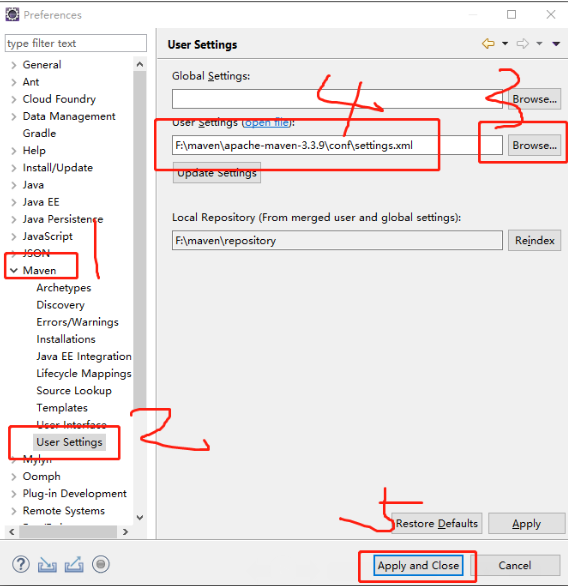Screen dimensions: 568x586
Task: Open the Help question mark icon
Action: pos(21,564)
